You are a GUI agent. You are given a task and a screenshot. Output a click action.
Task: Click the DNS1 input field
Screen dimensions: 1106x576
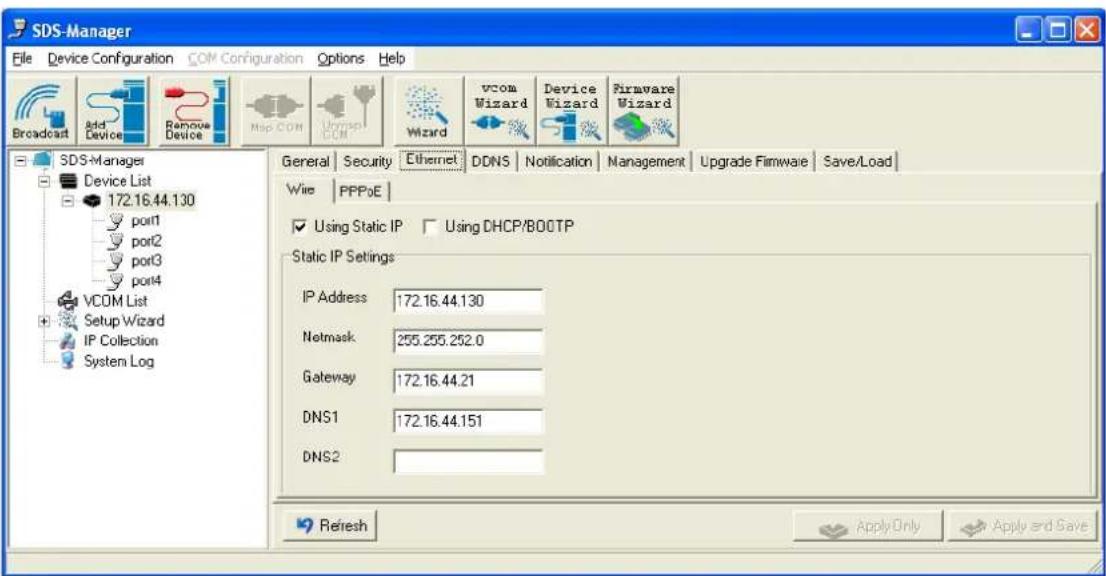(x=468, y=421)
